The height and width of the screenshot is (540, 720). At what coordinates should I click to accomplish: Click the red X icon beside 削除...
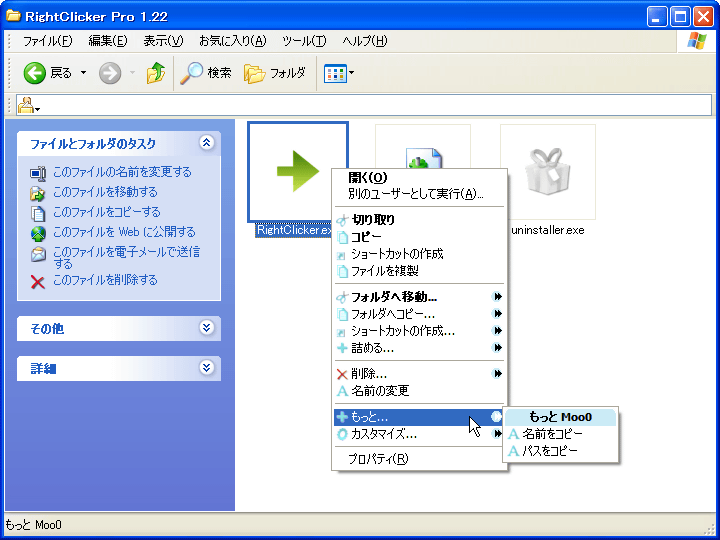click(x=342, y=374)
